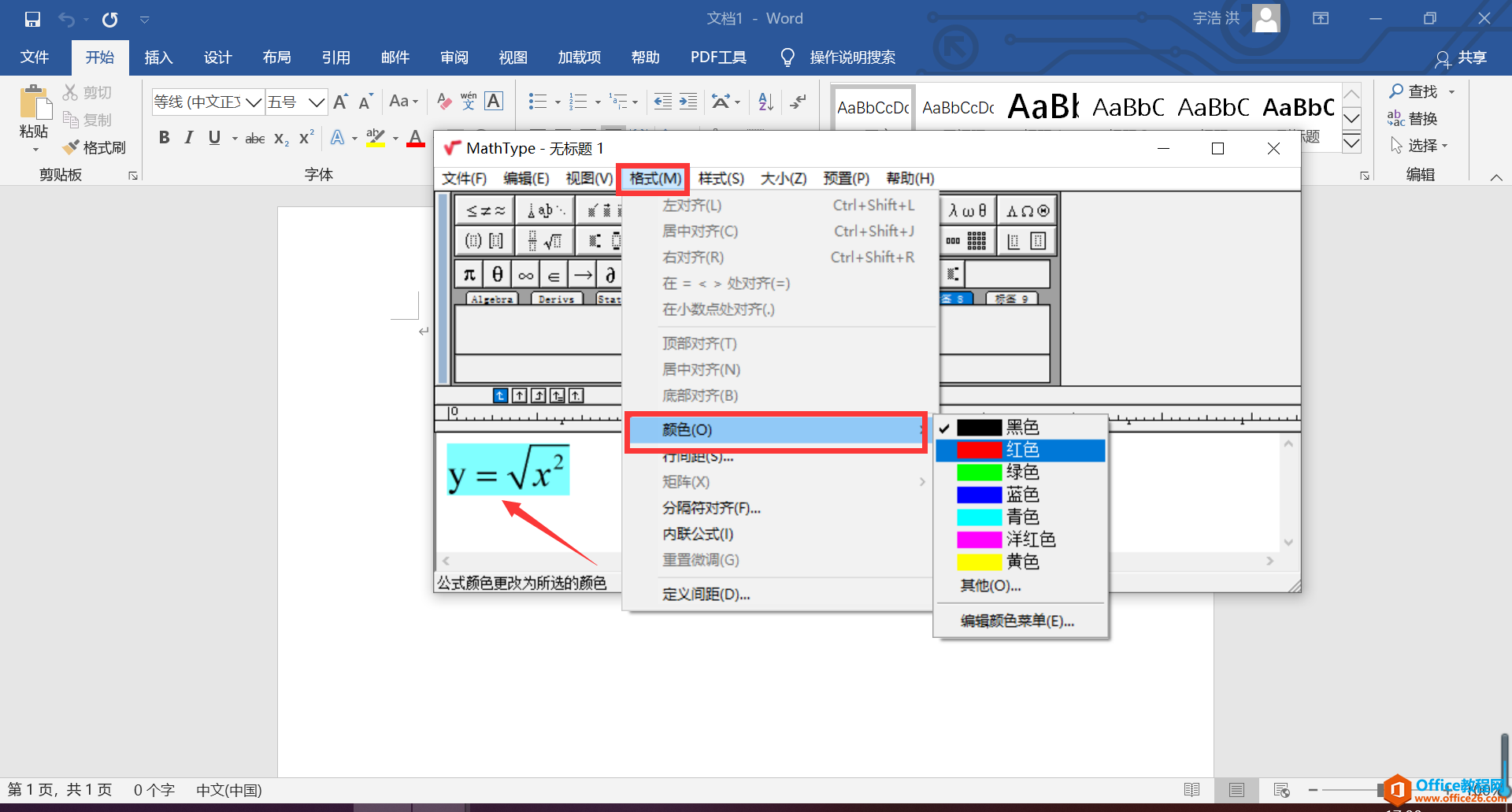Open the fraction and radical templates palette
1512x812 pixels.
click(546, 241)
